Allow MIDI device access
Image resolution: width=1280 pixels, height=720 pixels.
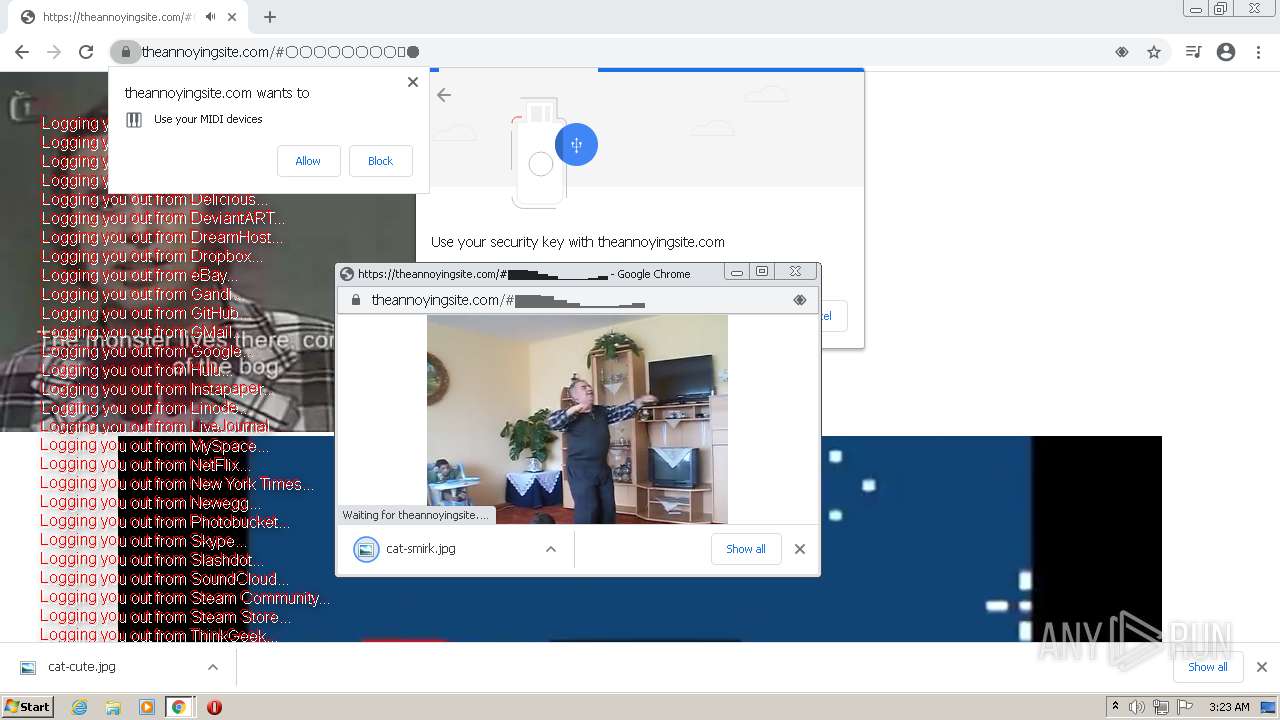[308, 161]
